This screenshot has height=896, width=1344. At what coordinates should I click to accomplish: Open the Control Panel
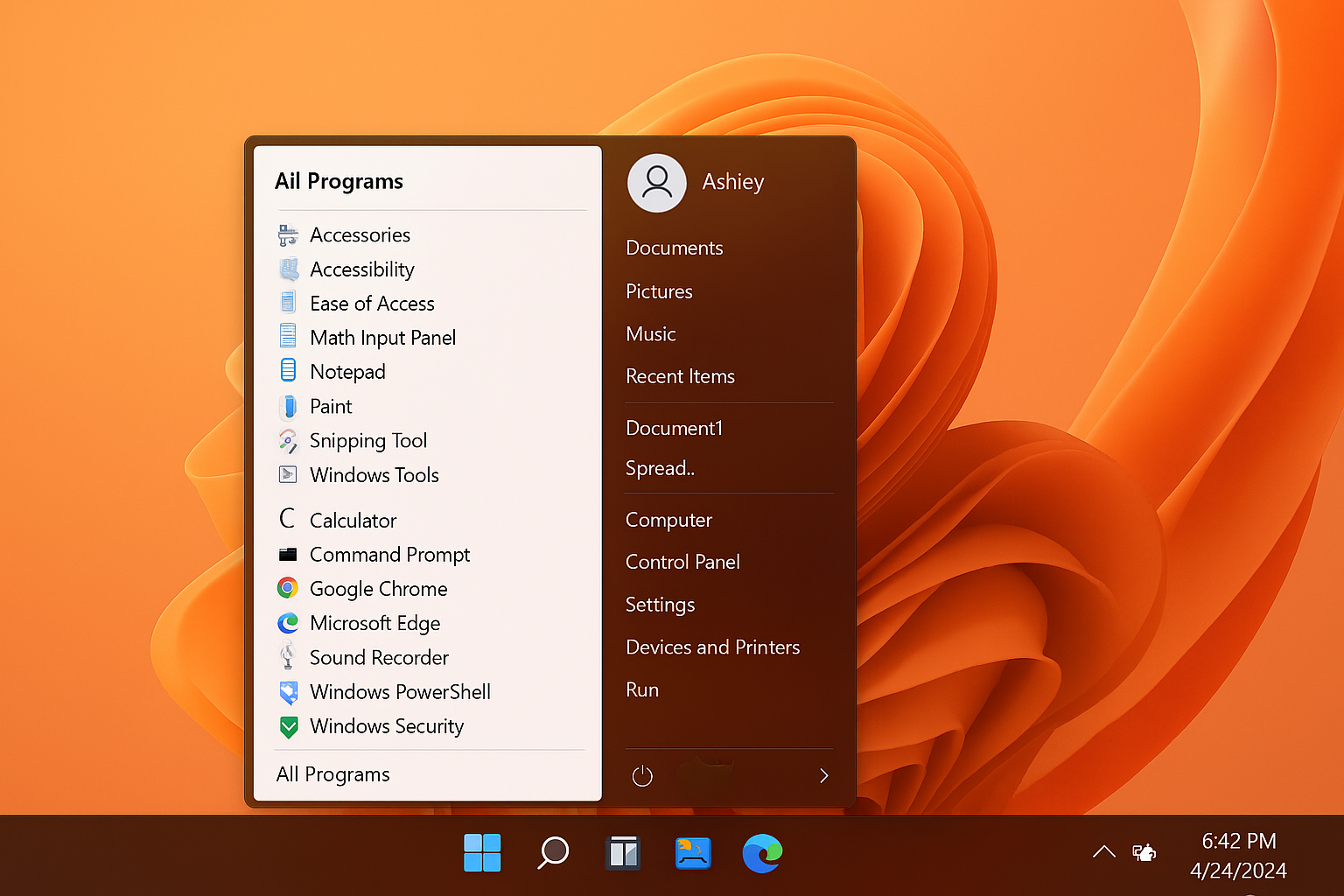[682, 562]
